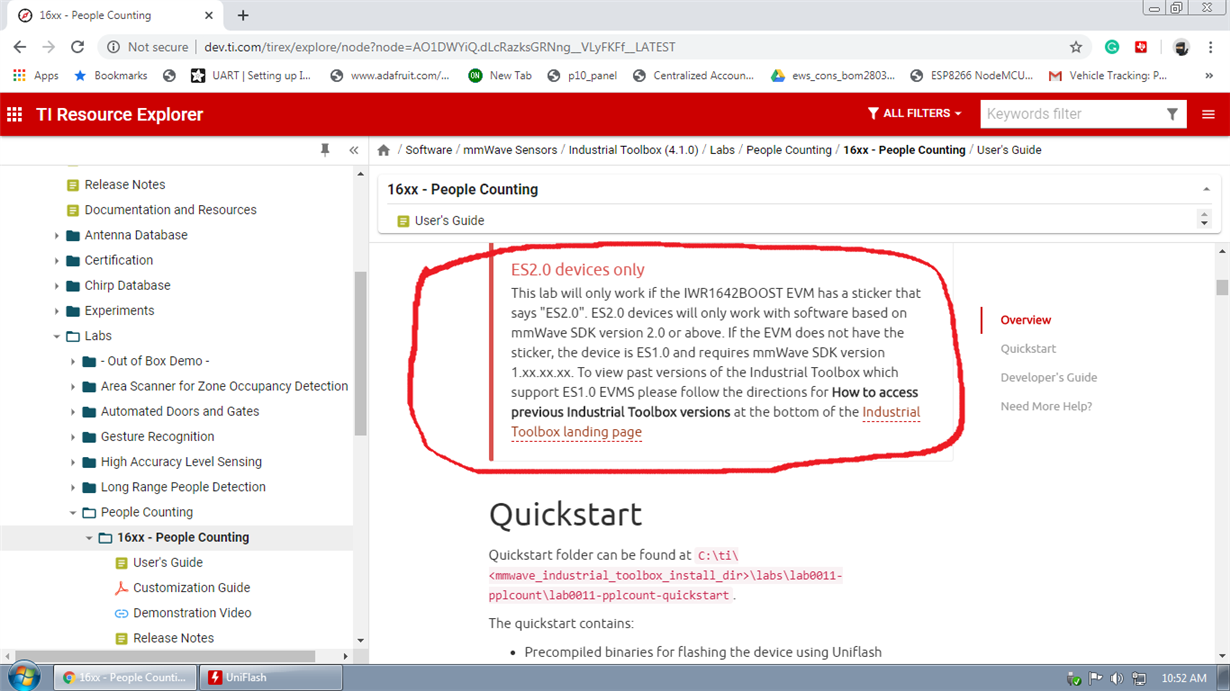Open the Vehicle Tracking Gmail bookmark
1230x691 pixels.
tap(1108, 75)
